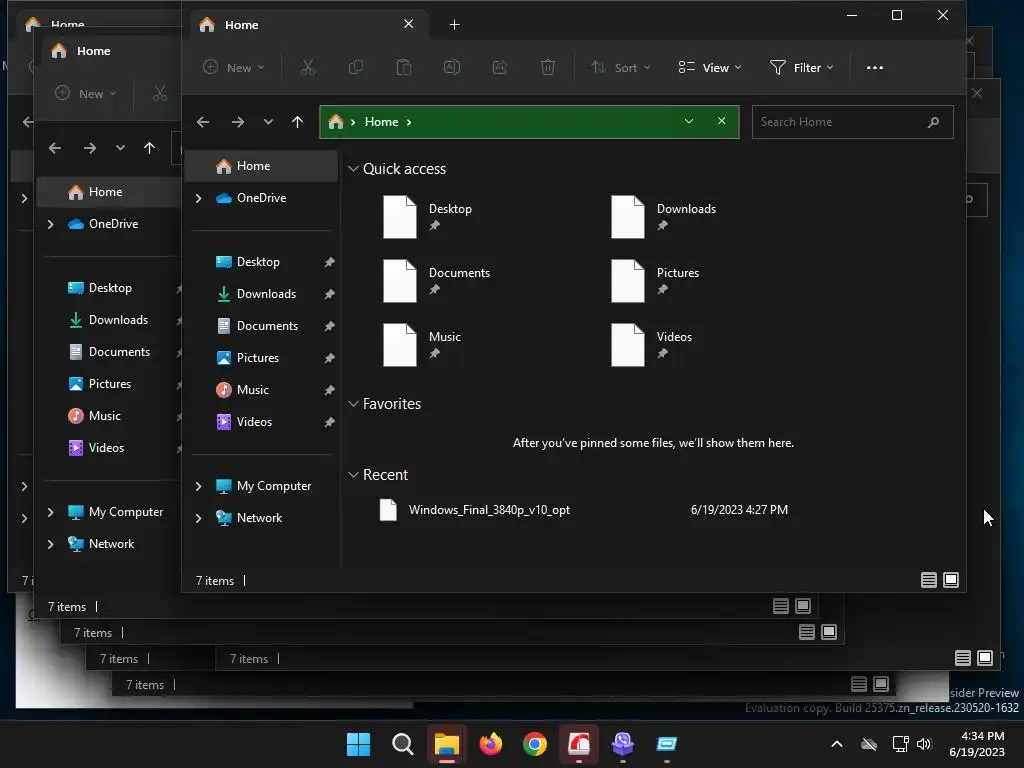The width and height of the screenshot is (1024, 768).
Task: Click the Rename icon in the front window's toolbar
Action: [x=452, y=67]
